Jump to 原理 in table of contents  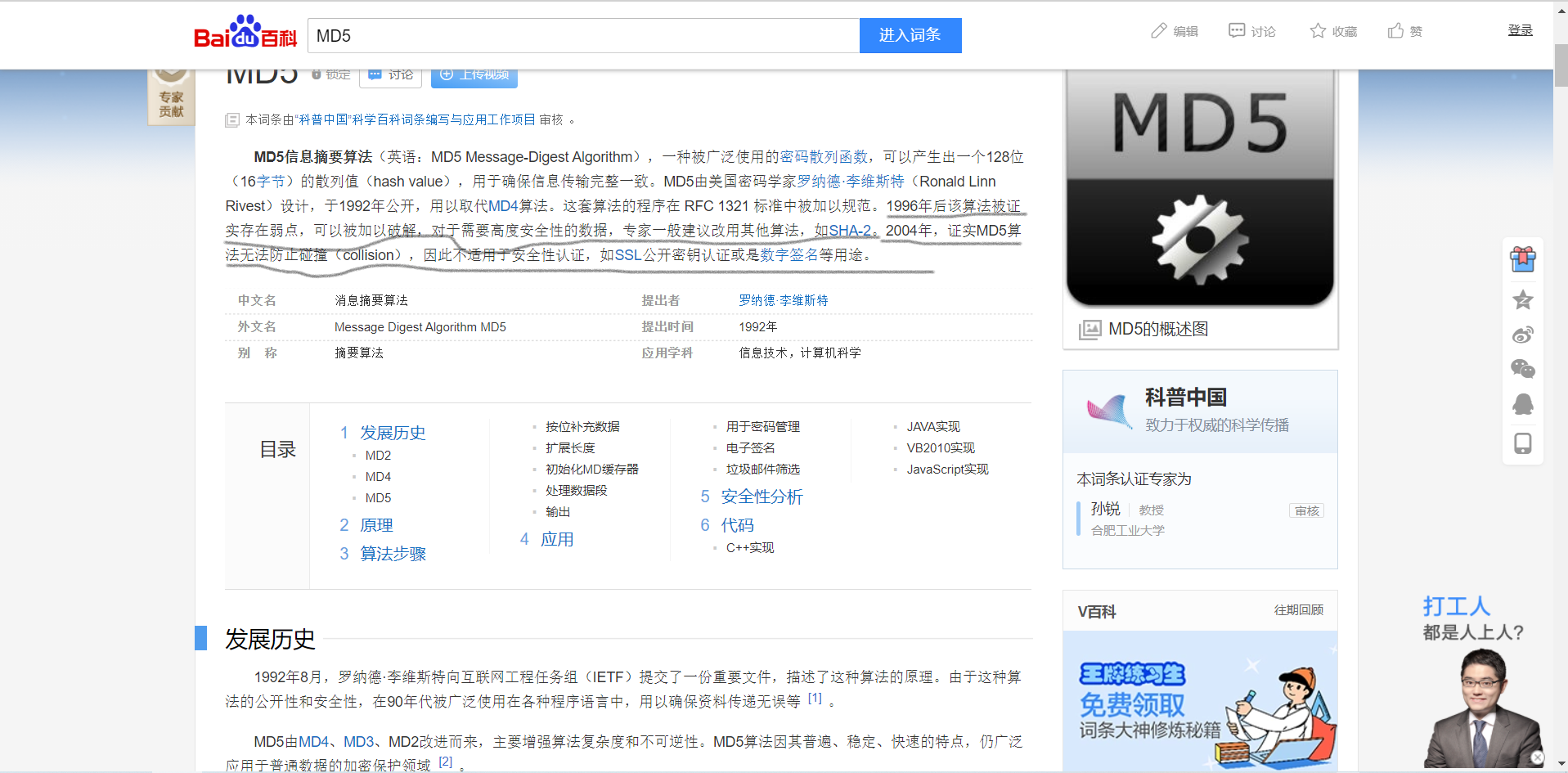click(376, 525)
